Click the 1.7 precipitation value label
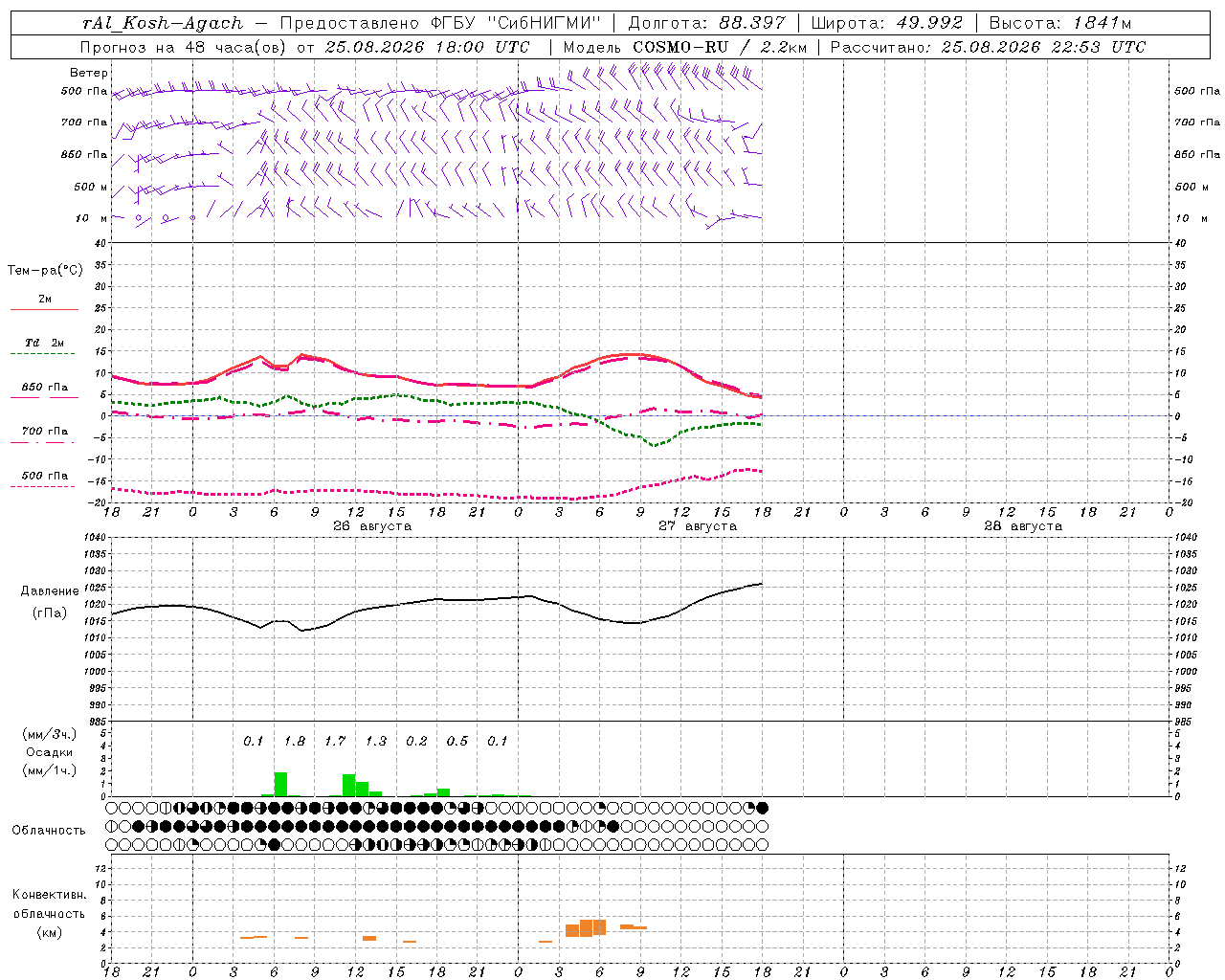The height and width of the screenshot is (980, 1225). click(x=335, y=741)
